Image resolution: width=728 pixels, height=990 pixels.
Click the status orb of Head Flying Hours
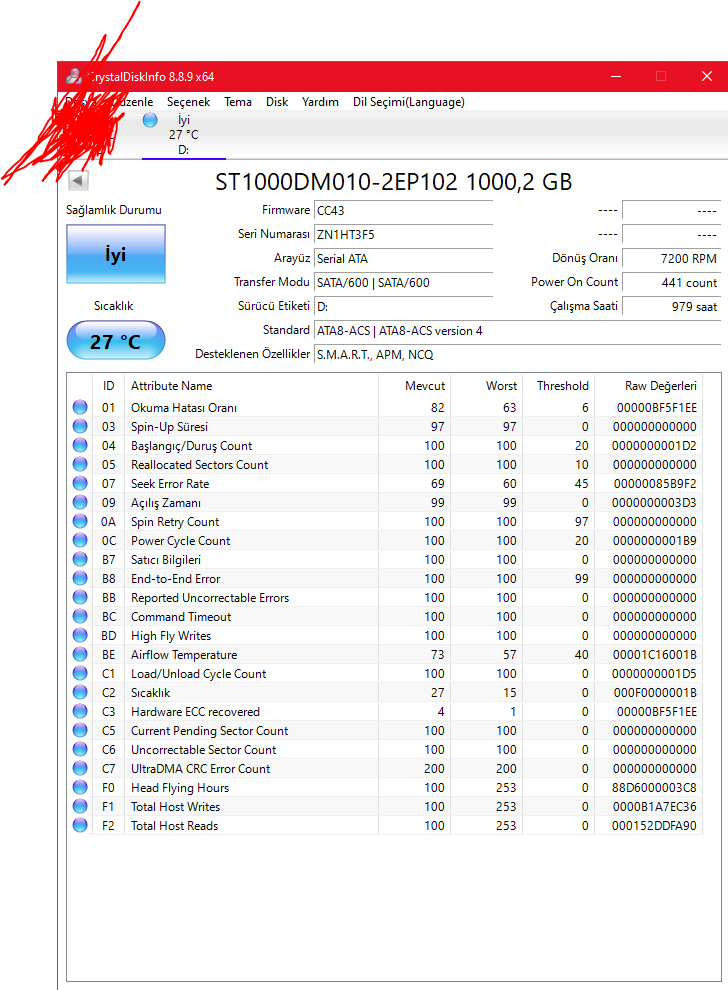point(80,787)
